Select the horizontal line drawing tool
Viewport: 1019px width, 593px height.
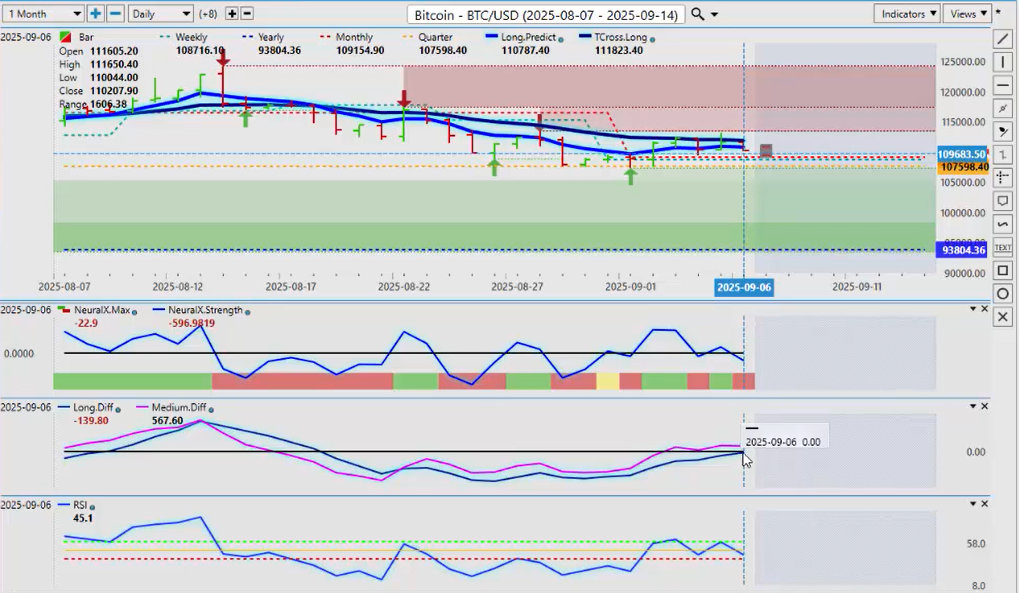(x=1003, y=85)
